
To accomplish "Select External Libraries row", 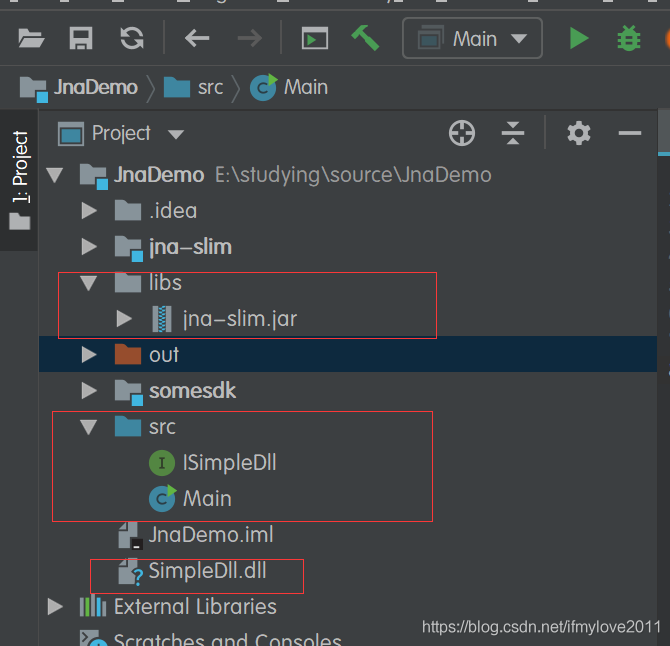I will click(x=348, y=607).
